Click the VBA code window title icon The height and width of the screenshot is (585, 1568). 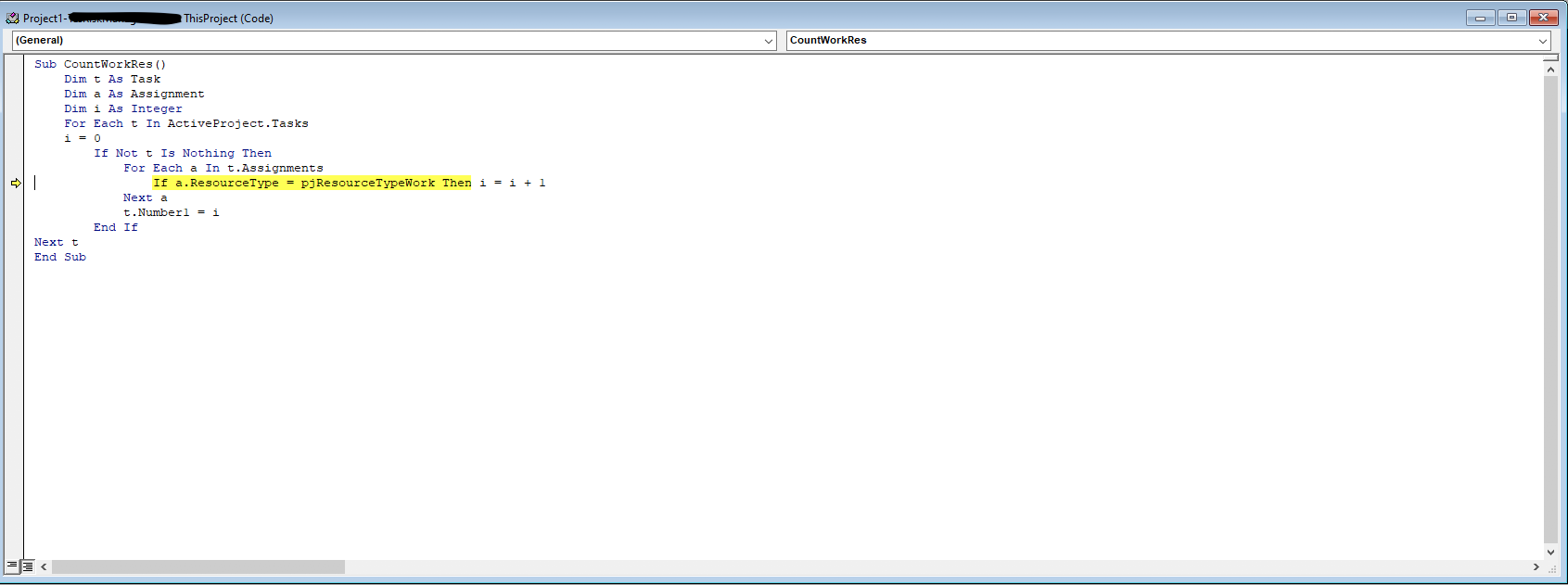12,18
